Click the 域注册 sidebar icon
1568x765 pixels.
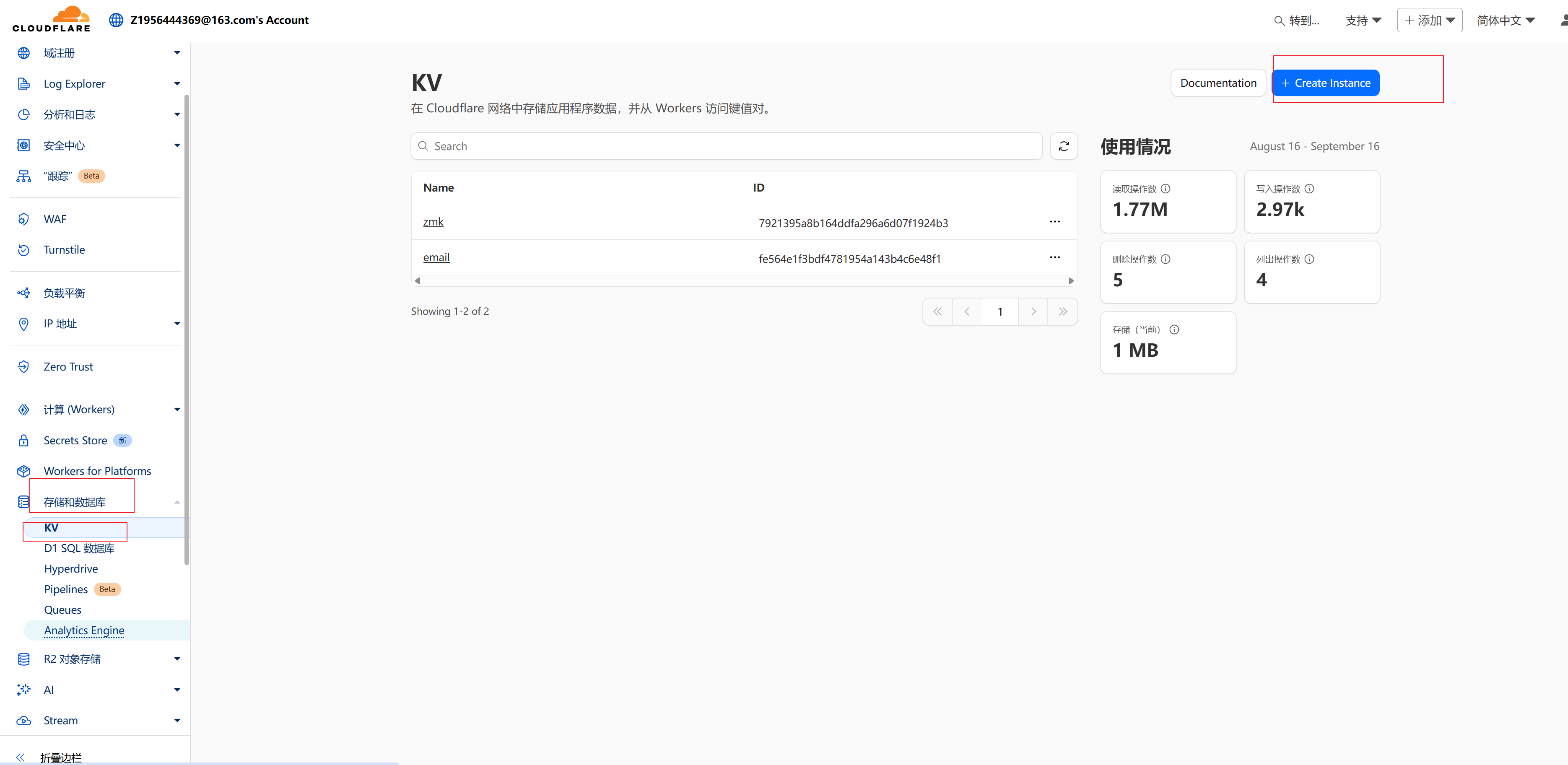pyautogui.click(x=24, y=53)
